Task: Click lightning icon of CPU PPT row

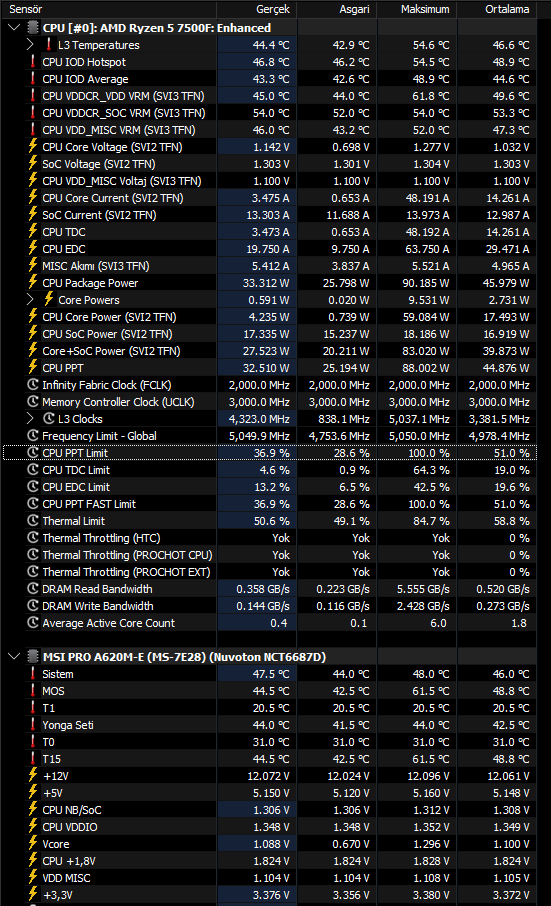Action: 33,367
